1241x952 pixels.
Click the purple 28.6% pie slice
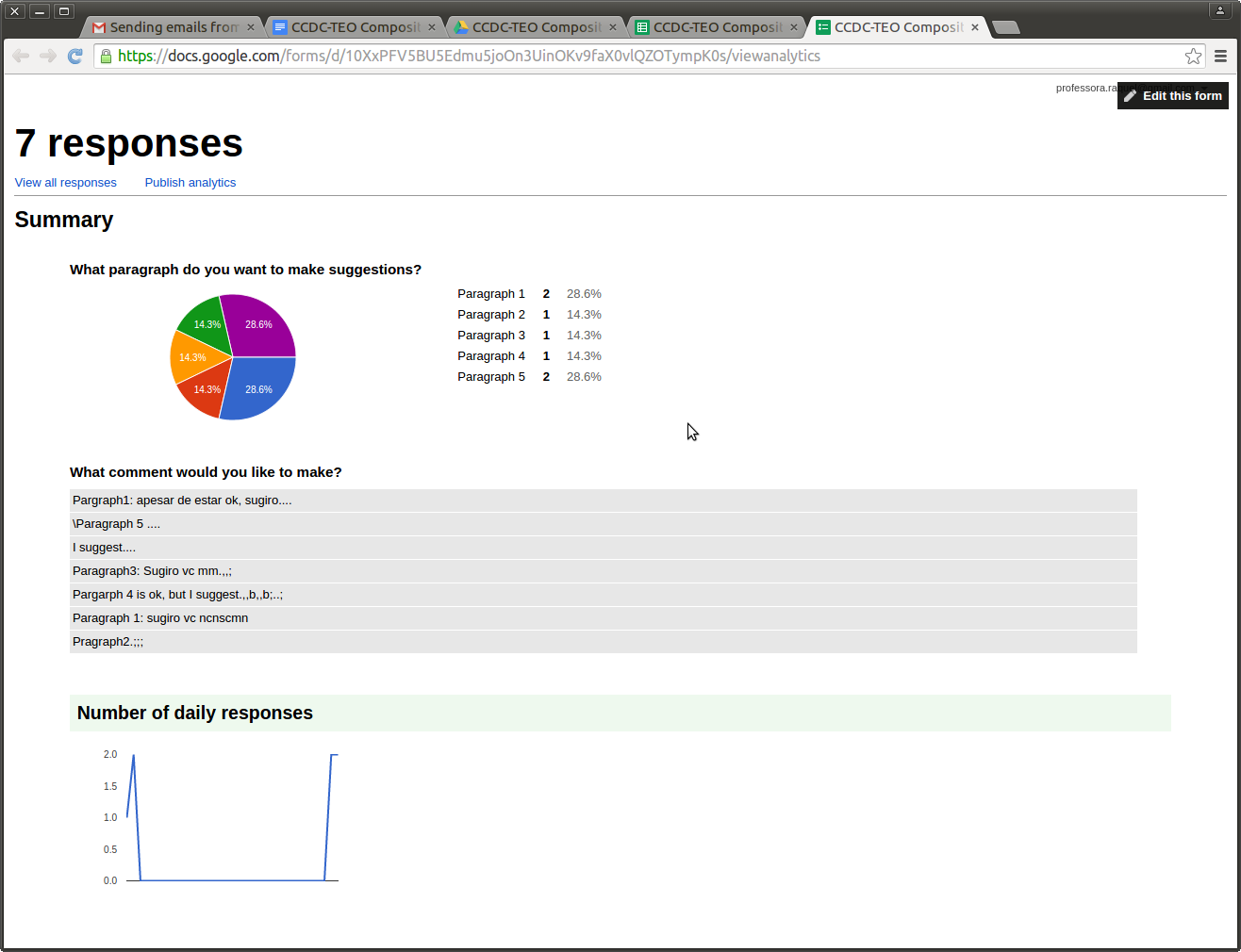pos(259,325)
